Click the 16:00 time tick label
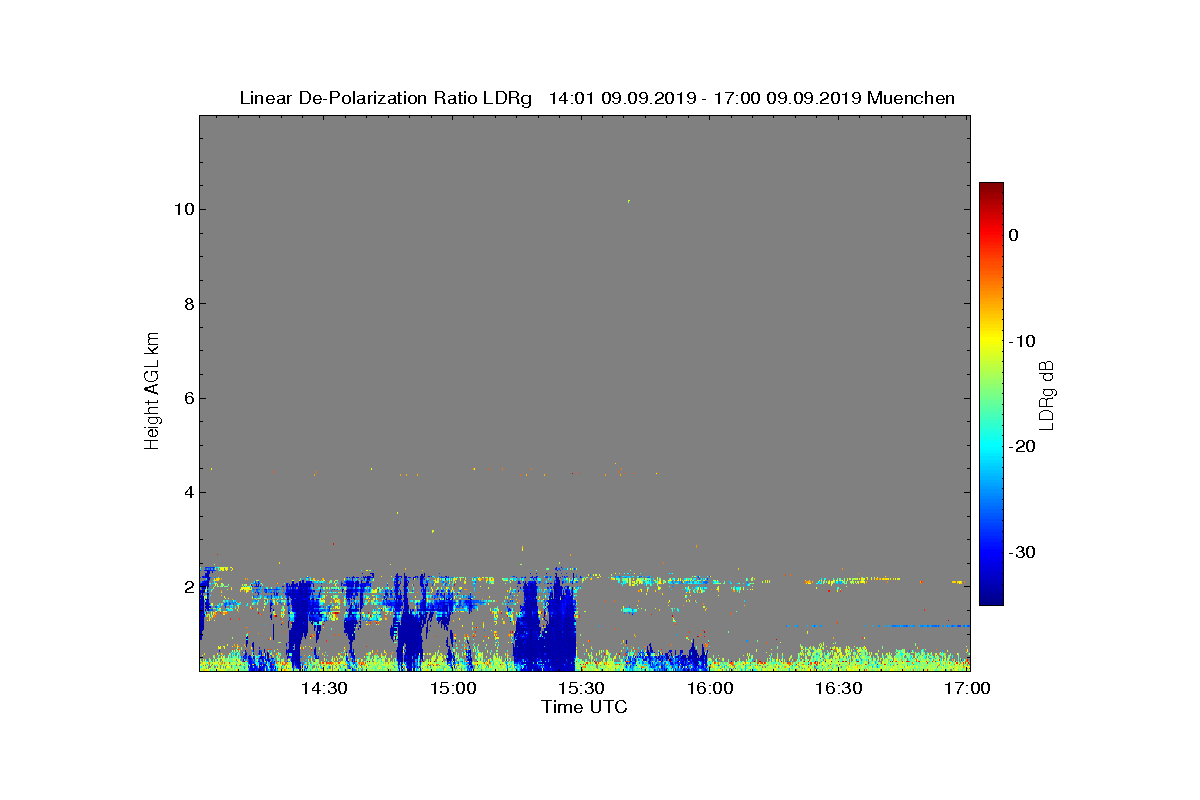1200x800 pixels. (710, 688)
